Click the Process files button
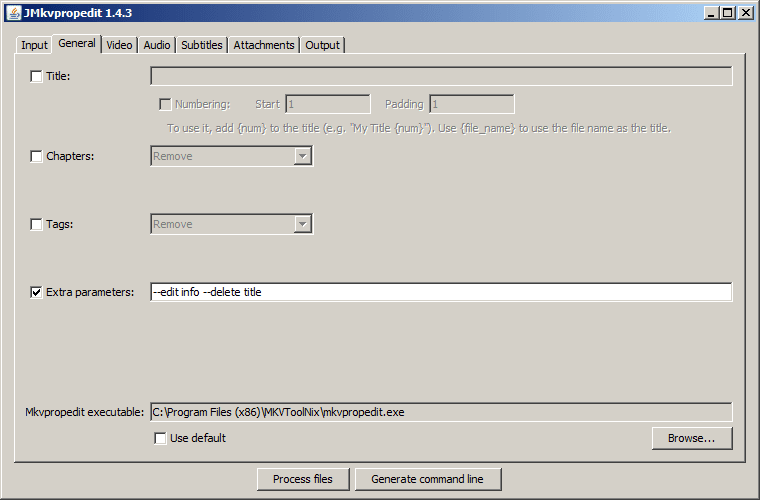The width and height of the screenshot is (760, 500). (x=303, y=479)
